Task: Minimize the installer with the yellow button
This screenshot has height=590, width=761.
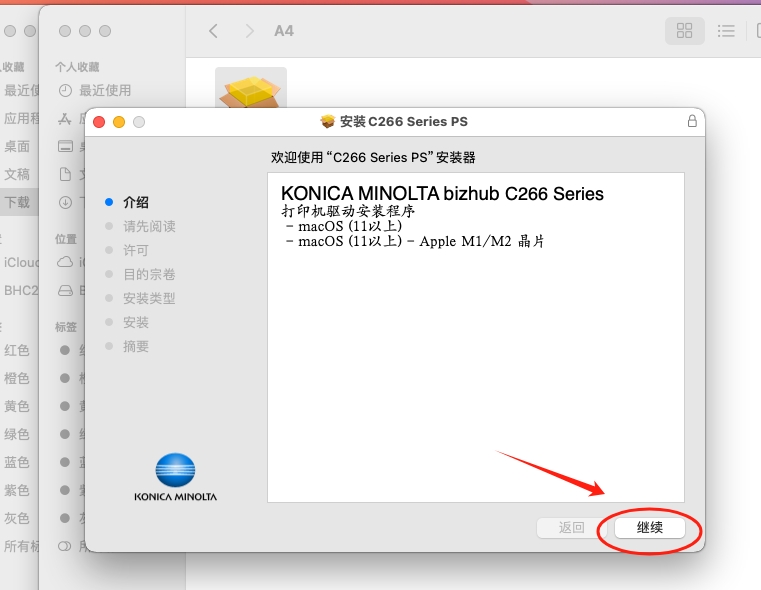Action: point(119,121)
